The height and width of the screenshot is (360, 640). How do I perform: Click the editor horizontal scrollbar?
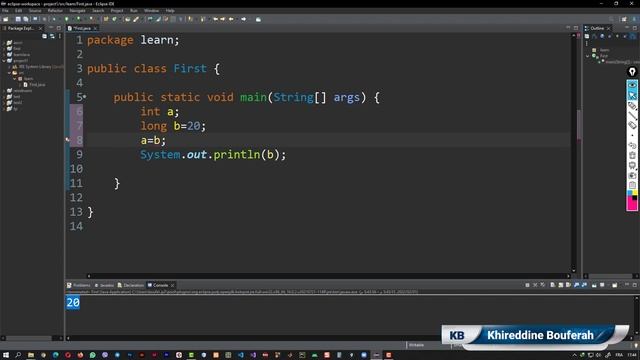[329, 276]
